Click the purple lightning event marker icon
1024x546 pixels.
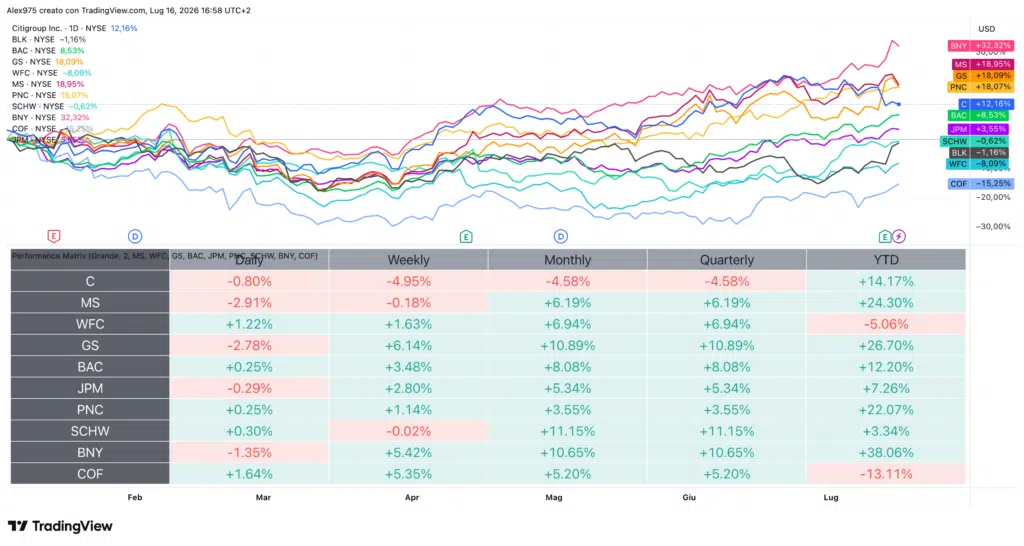tap(899, 236)
